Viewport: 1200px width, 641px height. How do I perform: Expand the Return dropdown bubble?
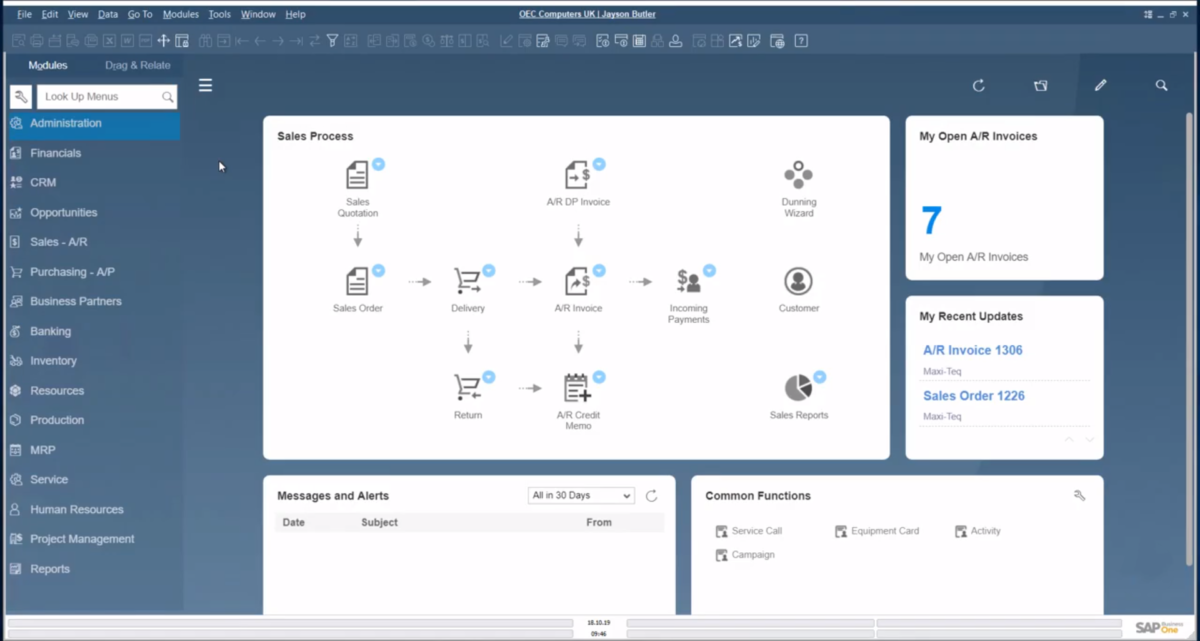[x=488, y=377]
